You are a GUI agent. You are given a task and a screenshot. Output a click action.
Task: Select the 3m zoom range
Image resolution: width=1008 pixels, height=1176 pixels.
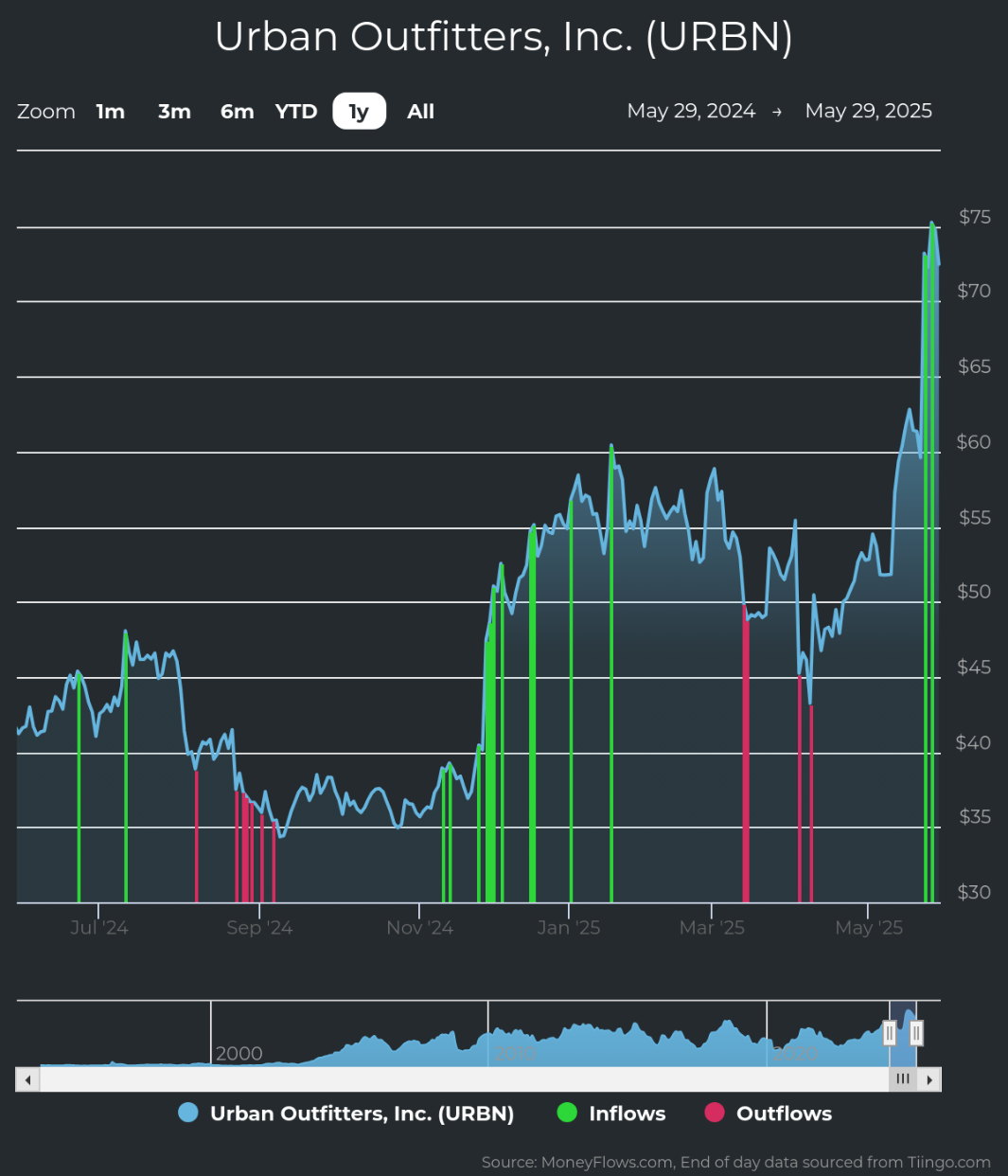(174, 112)
